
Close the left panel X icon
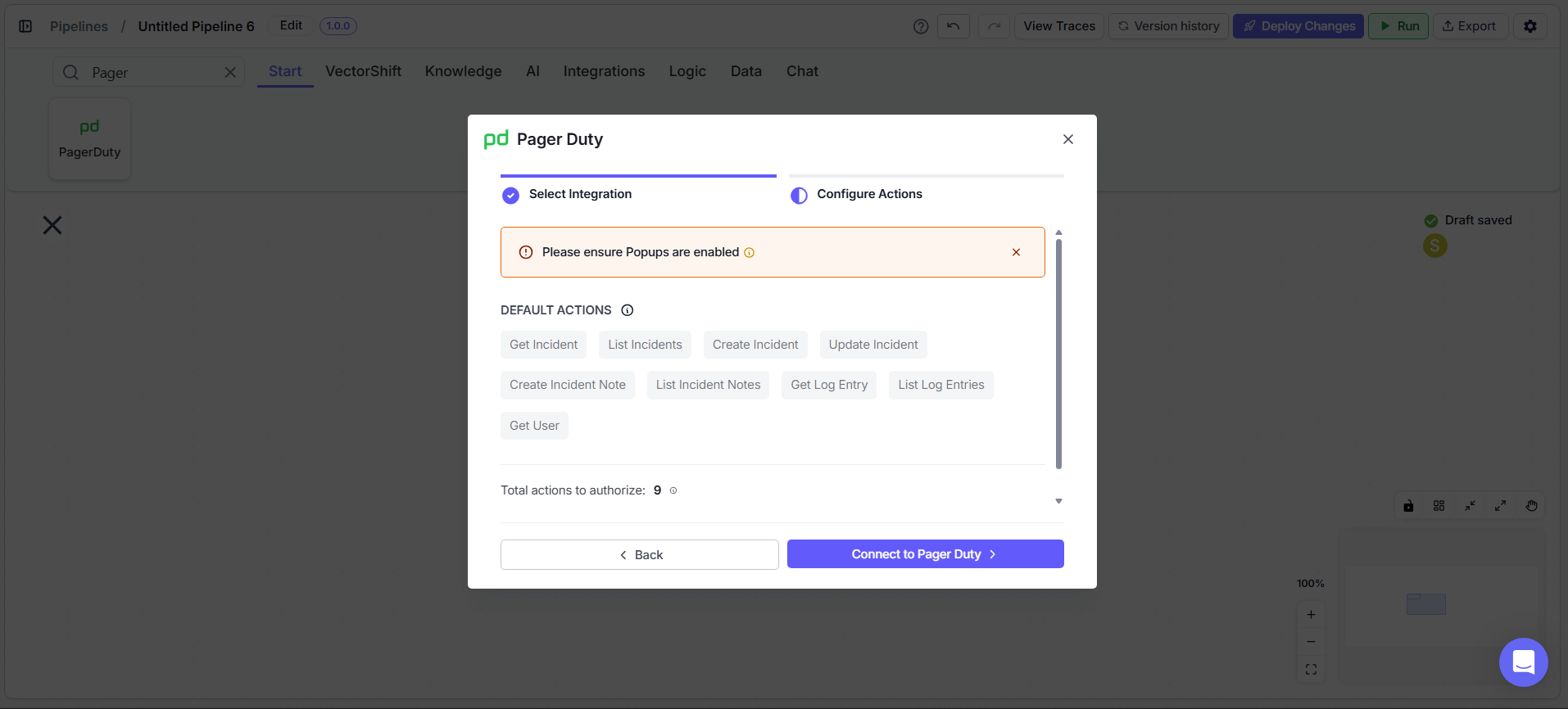(x=52, y=225)
